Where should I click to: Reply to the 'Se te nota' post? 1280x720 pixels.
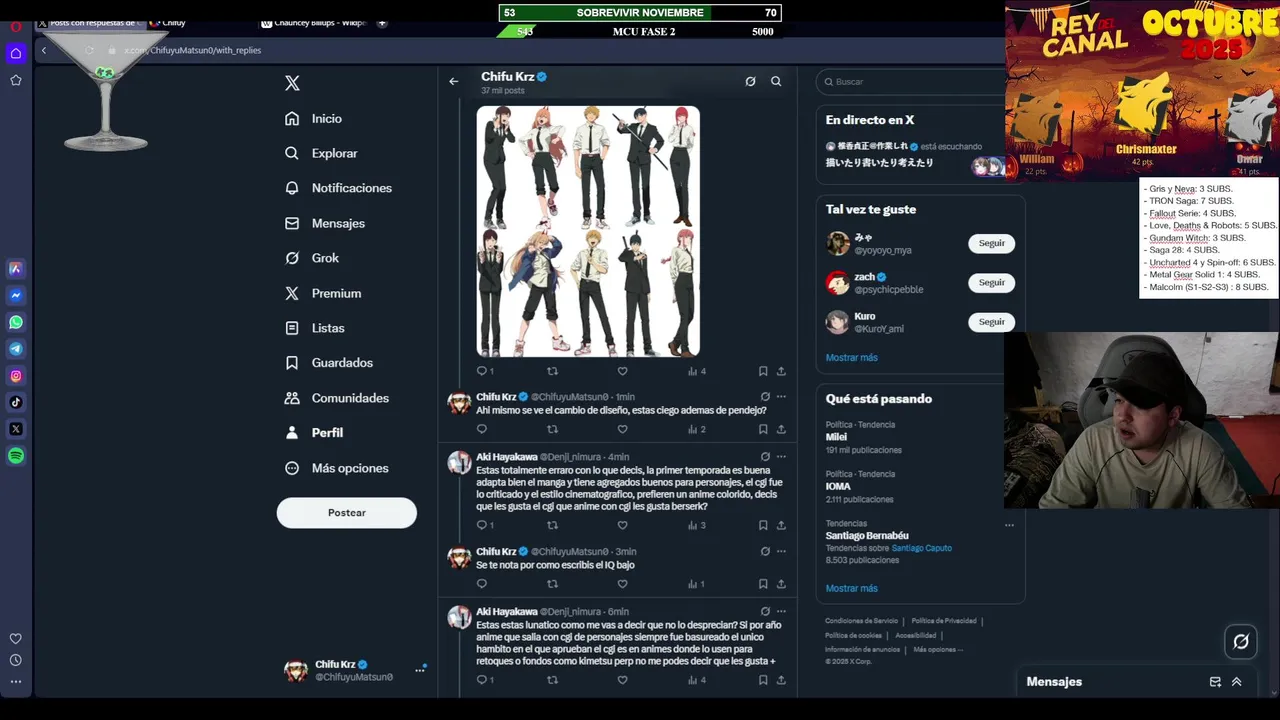482,584
